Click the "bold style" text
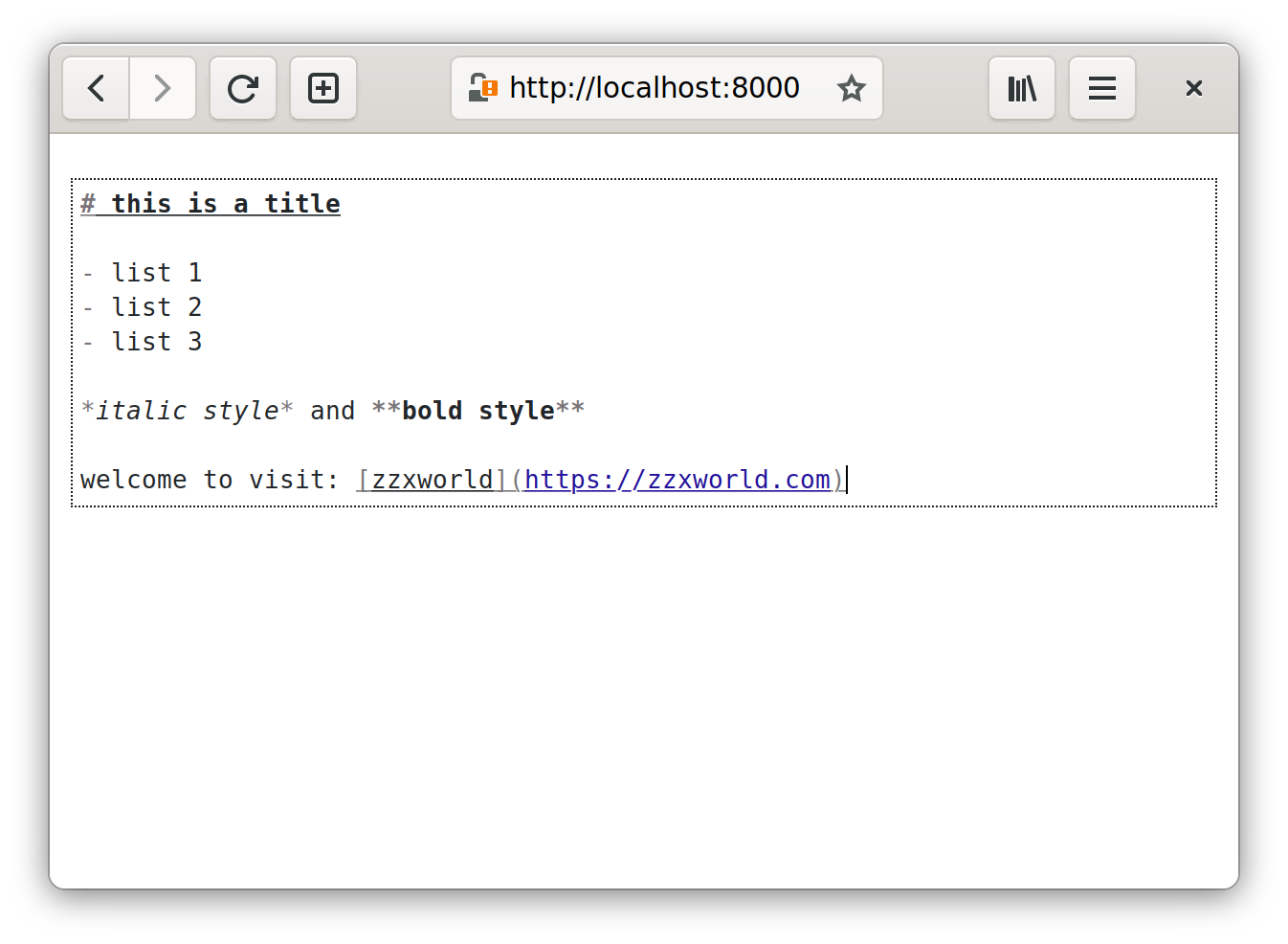Image resolution: width=1288 pixels, height=944 pixels. click(477, 411)
